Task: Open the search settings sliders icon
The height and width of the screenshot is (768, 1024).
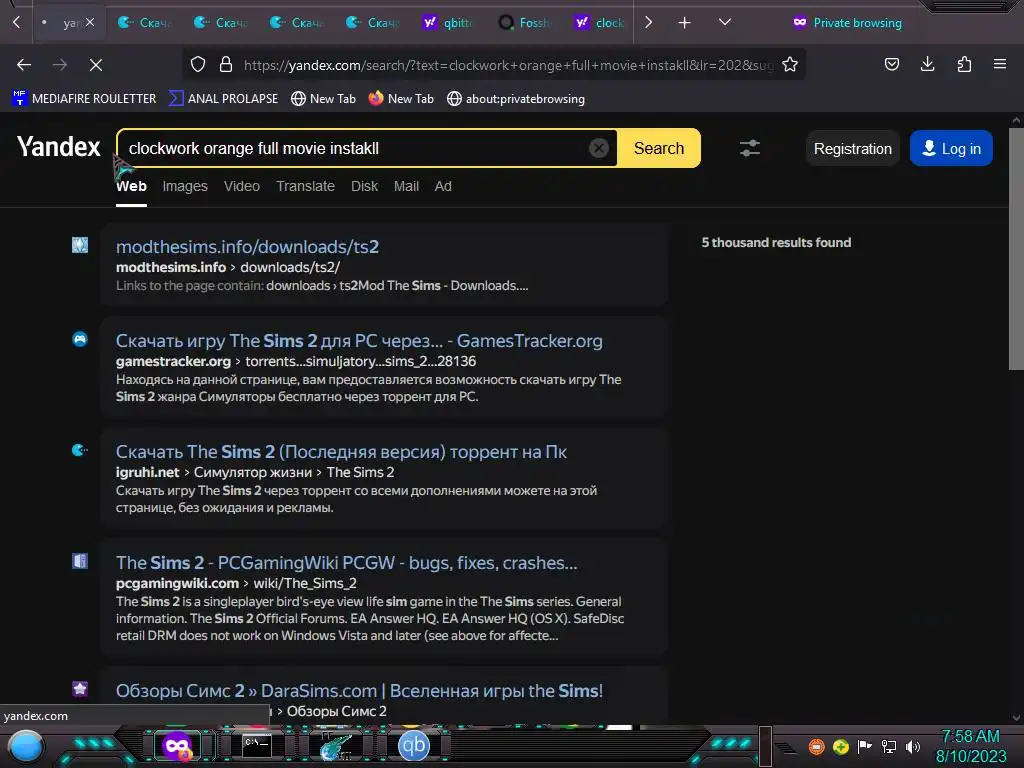Action: (x=750, y=148)
